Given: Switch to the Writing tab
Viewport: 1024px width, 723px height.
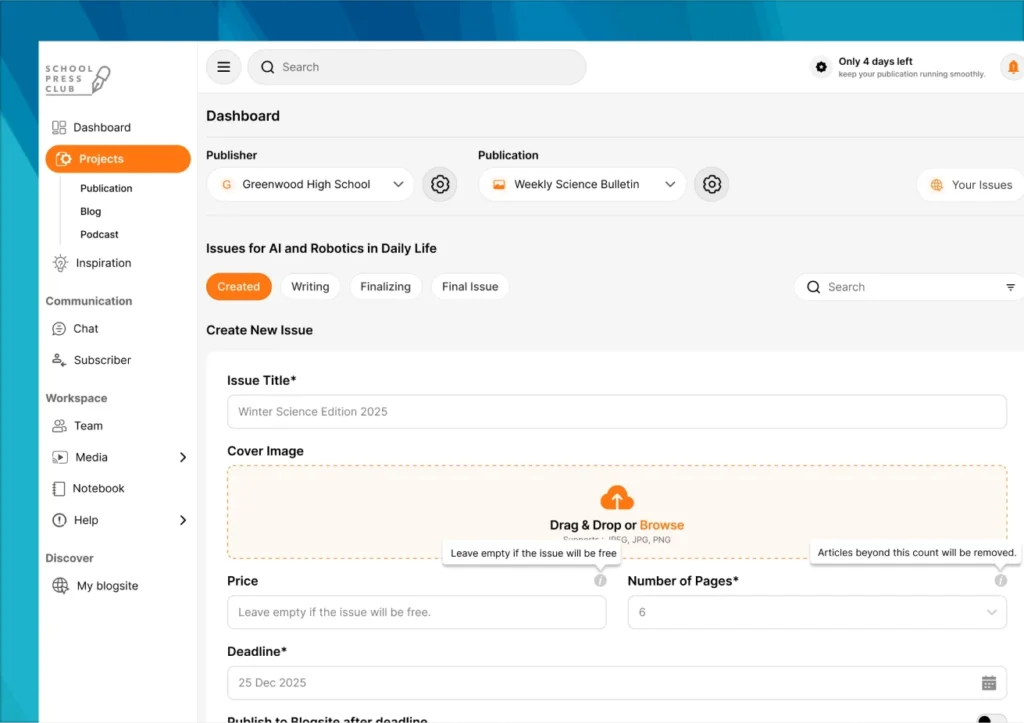Looking at the screenshot, I should (x=310, y=287).
